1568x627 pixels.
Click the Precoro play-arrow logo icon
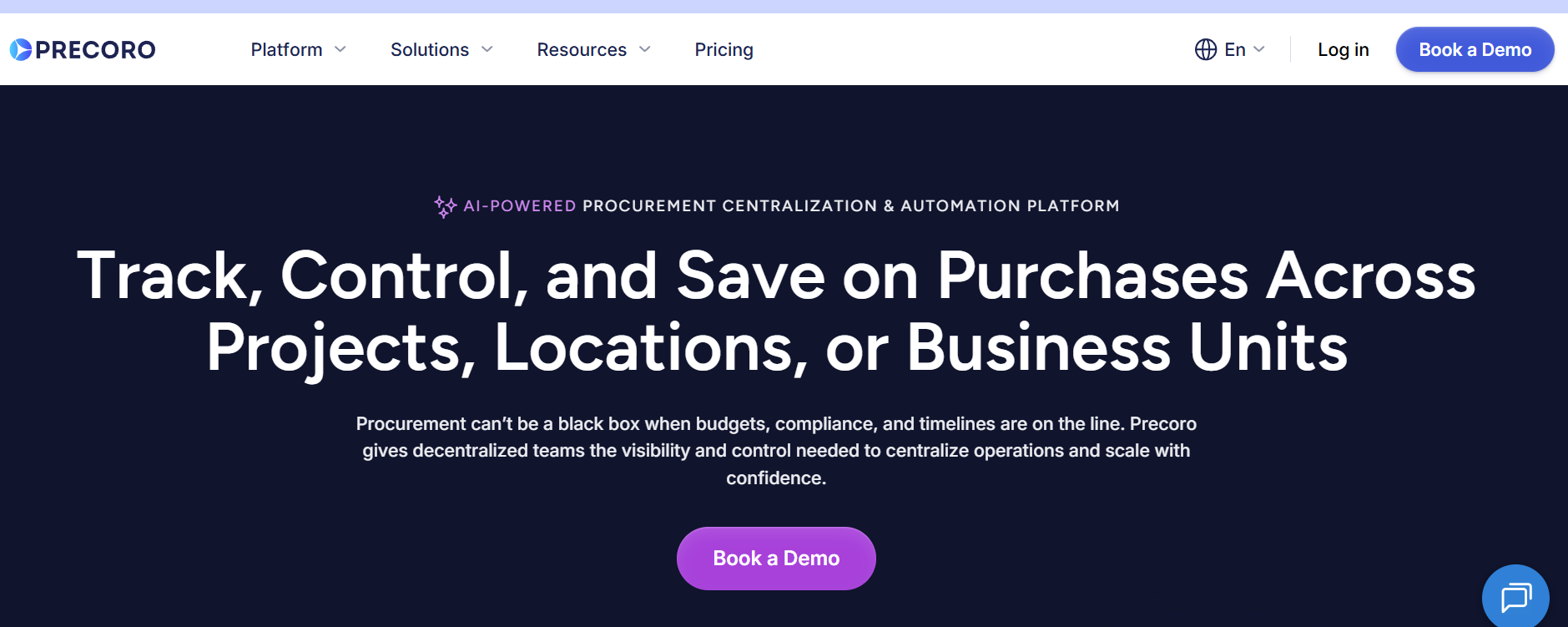21,50
